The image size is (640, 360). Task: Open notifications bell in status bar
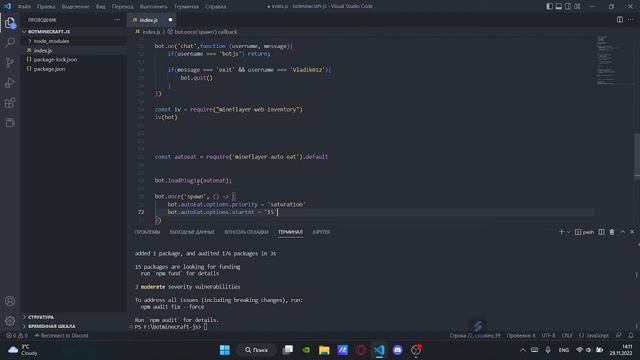pos(631,336)
